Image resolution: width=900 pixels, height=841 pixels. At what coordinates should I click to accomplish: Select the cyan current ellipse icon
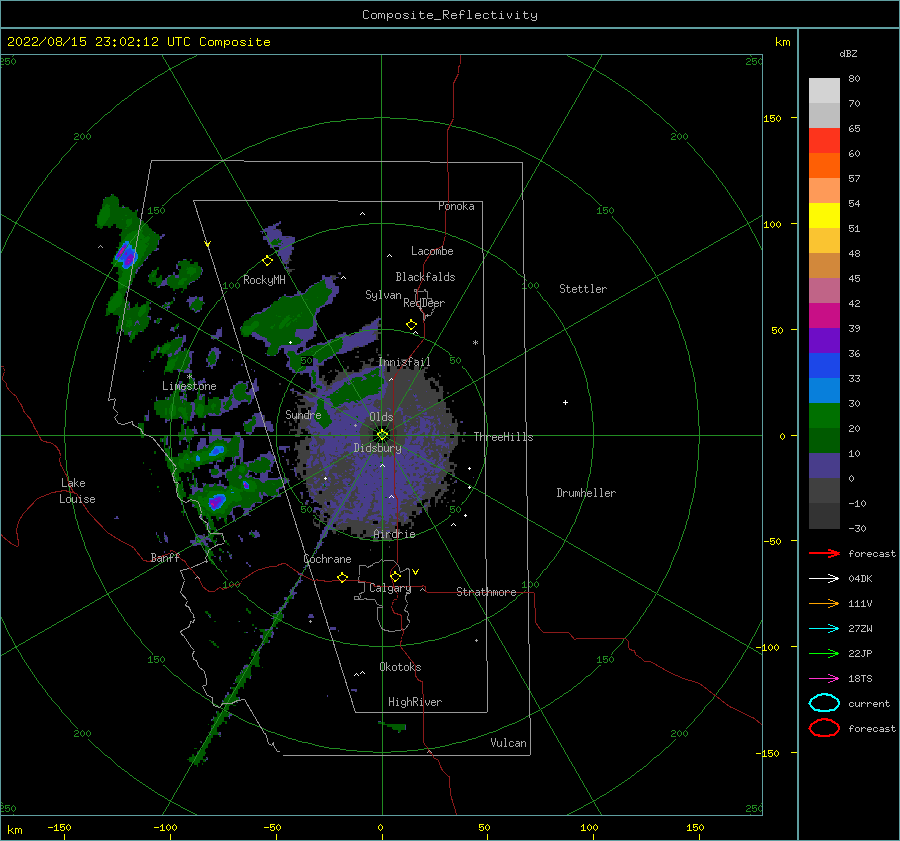tap(824, 703)
